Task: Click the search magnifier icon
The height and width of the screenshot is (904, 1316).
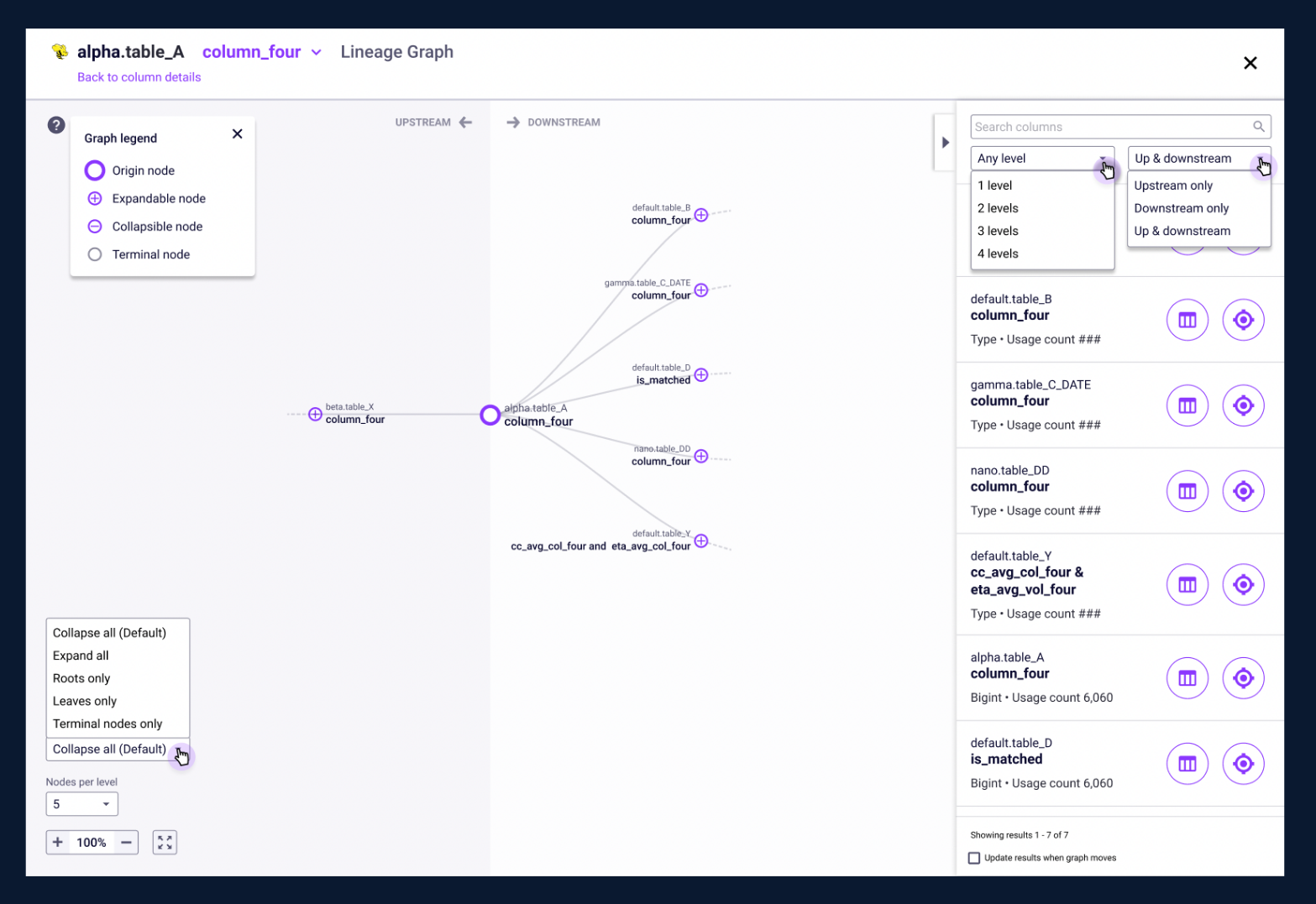Action: point(1258,127)
